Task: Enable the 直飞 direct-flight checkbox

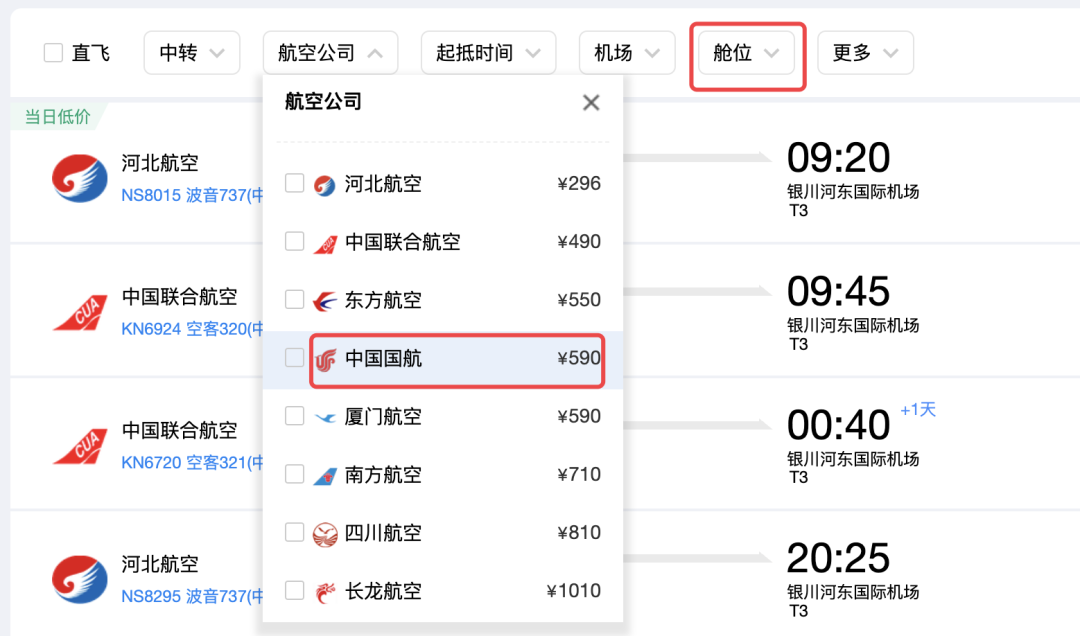Action: tap(53, 52)
